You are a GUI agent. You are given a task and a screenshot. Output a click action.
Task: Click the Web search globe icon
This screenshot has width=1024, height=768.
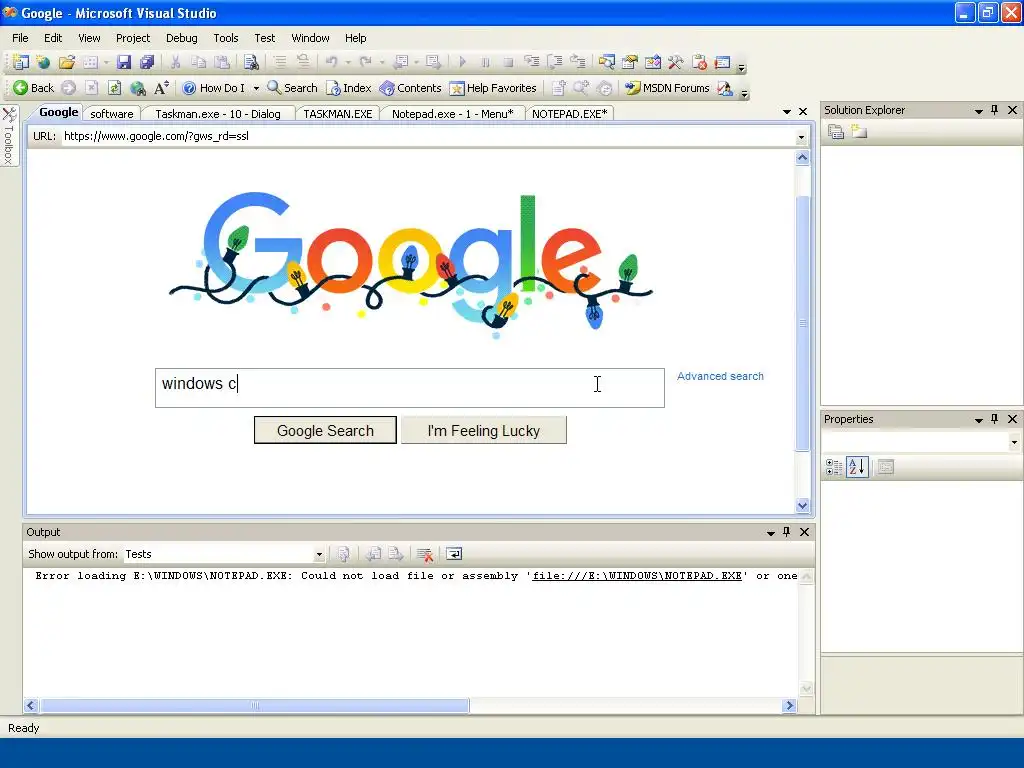click(x=137, y=88)
